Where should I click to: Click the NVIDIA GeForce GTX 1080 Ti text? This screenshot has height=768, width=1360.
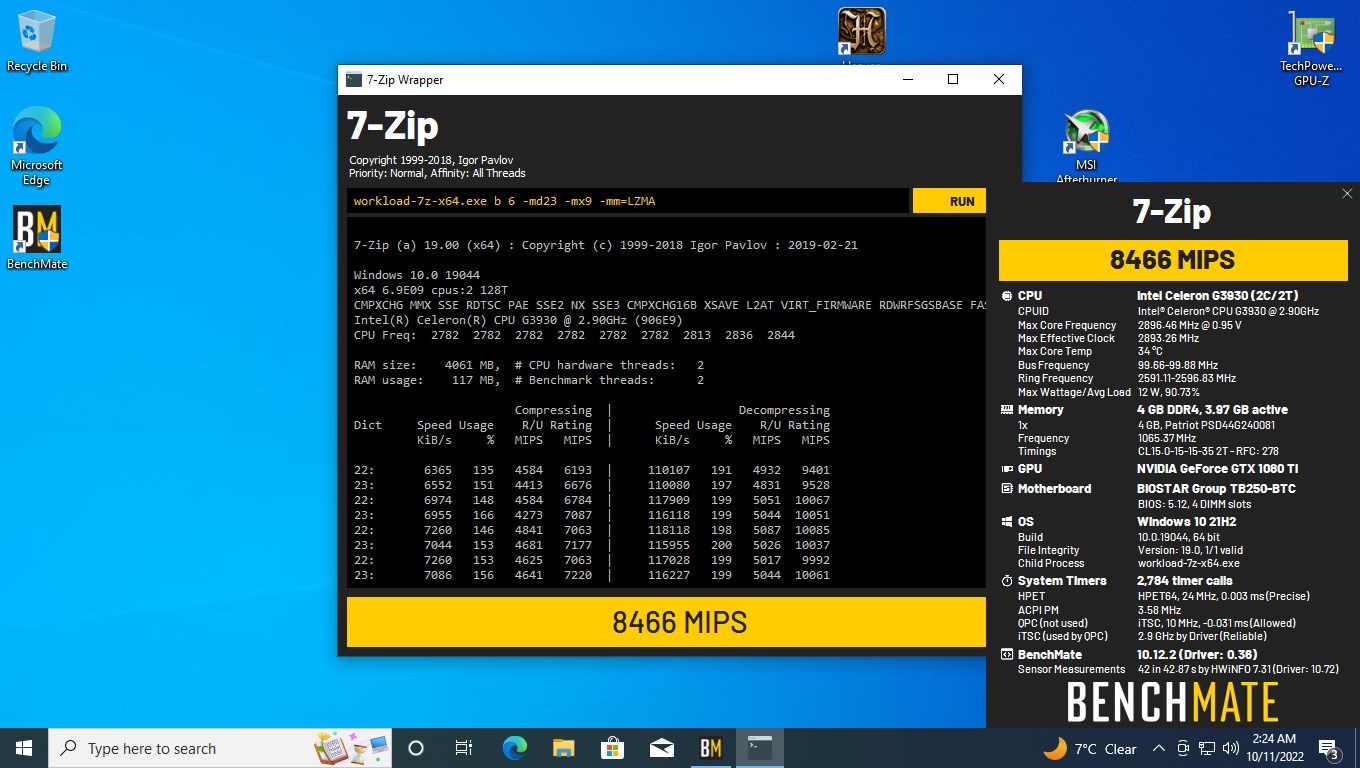pos(1215,469)
